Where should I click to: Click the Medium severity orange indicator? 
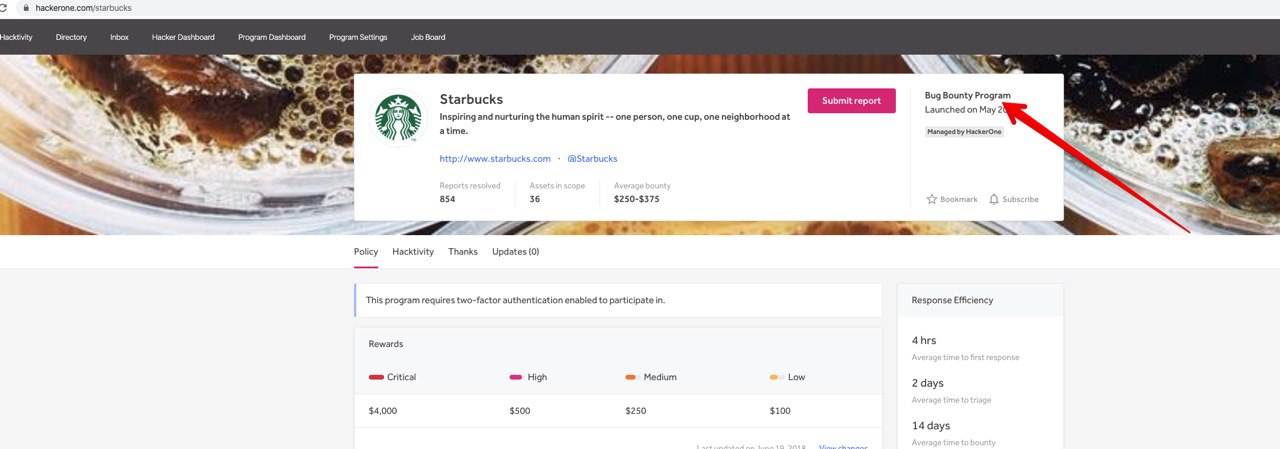[632, 377]
